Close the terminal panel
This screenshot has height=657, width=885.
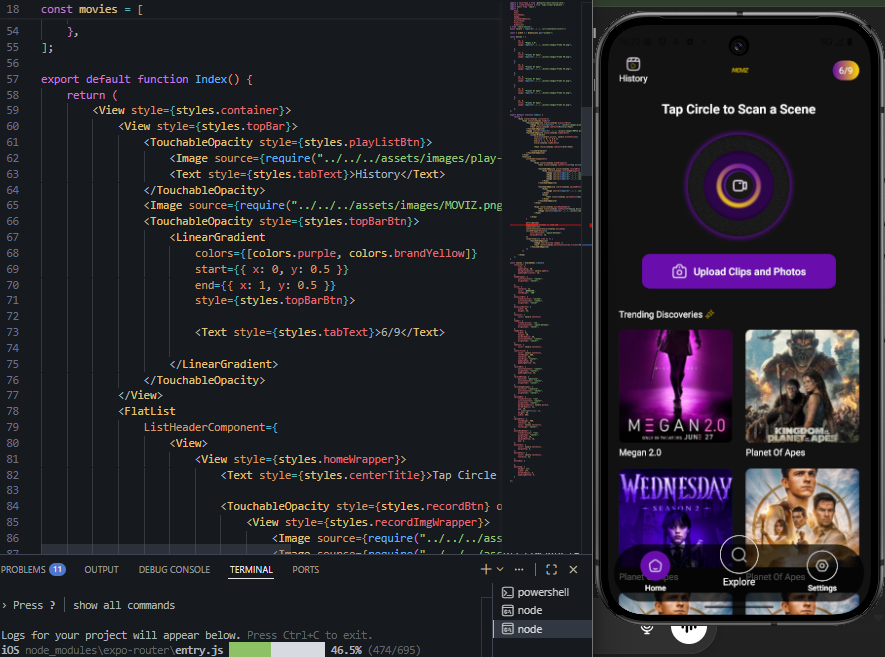(x=573, y=570)
